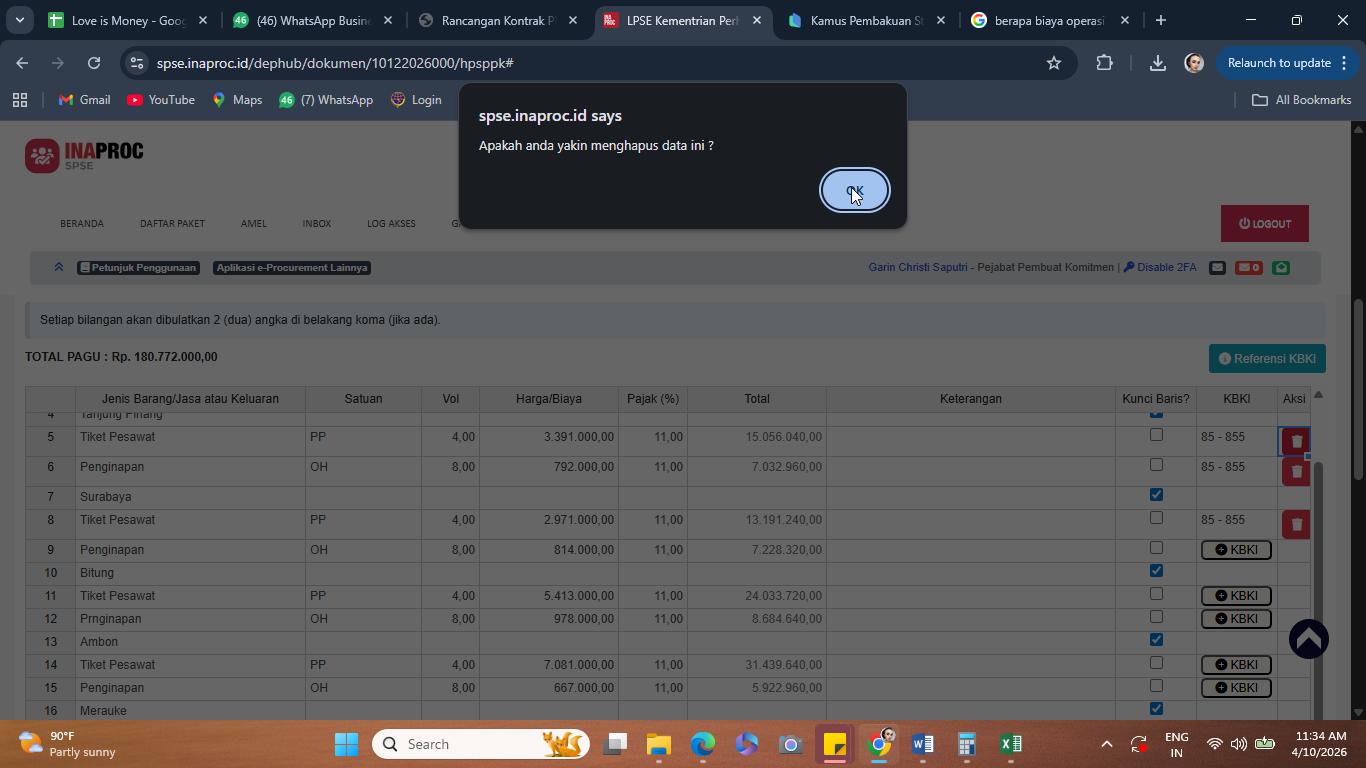Add KBKI for row 12 Prnginapan
The height and width of the screenshot is (768, 1366).
(1236, 619)
